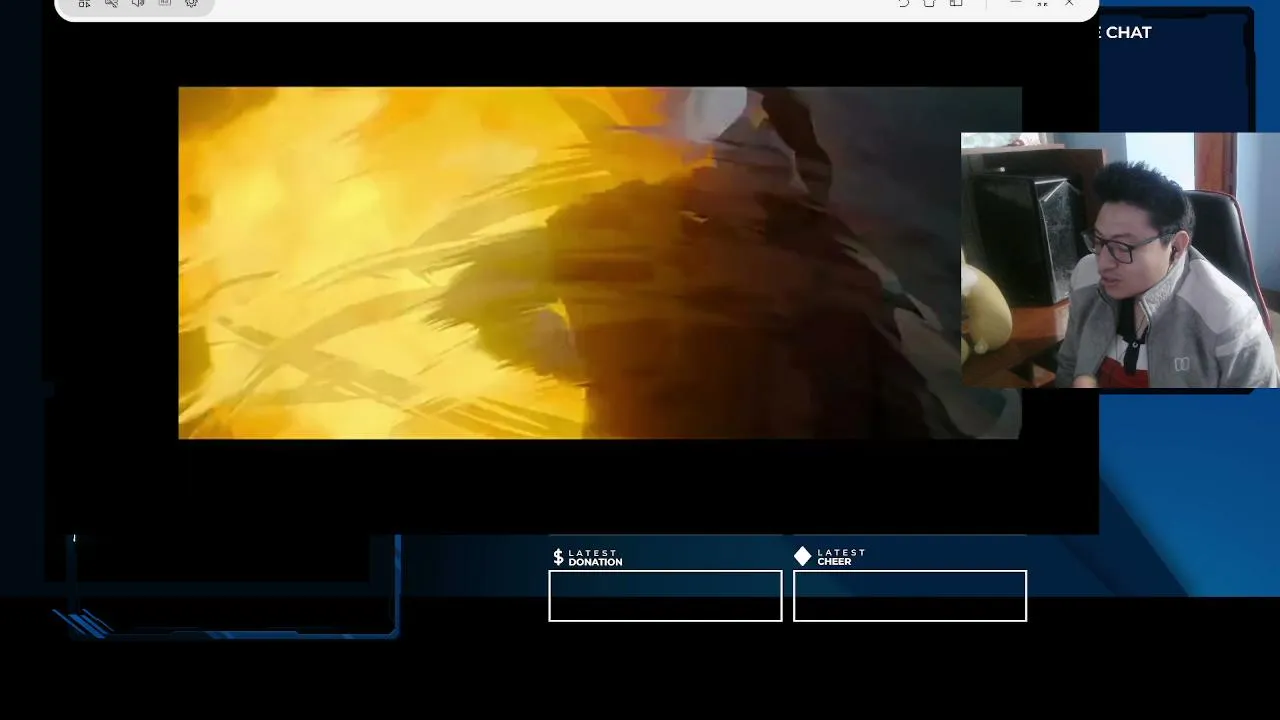The width and height of the screenshot is (1280, 720).
Task: Click the streamer's webcam overlay
Action: pyautogui.click(x=1120, y=260)
